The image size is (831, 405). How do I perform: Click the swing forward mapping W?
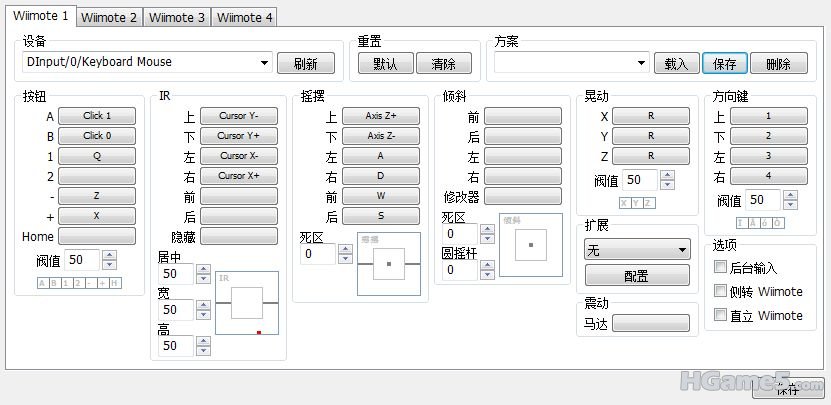tap(381, 196)
